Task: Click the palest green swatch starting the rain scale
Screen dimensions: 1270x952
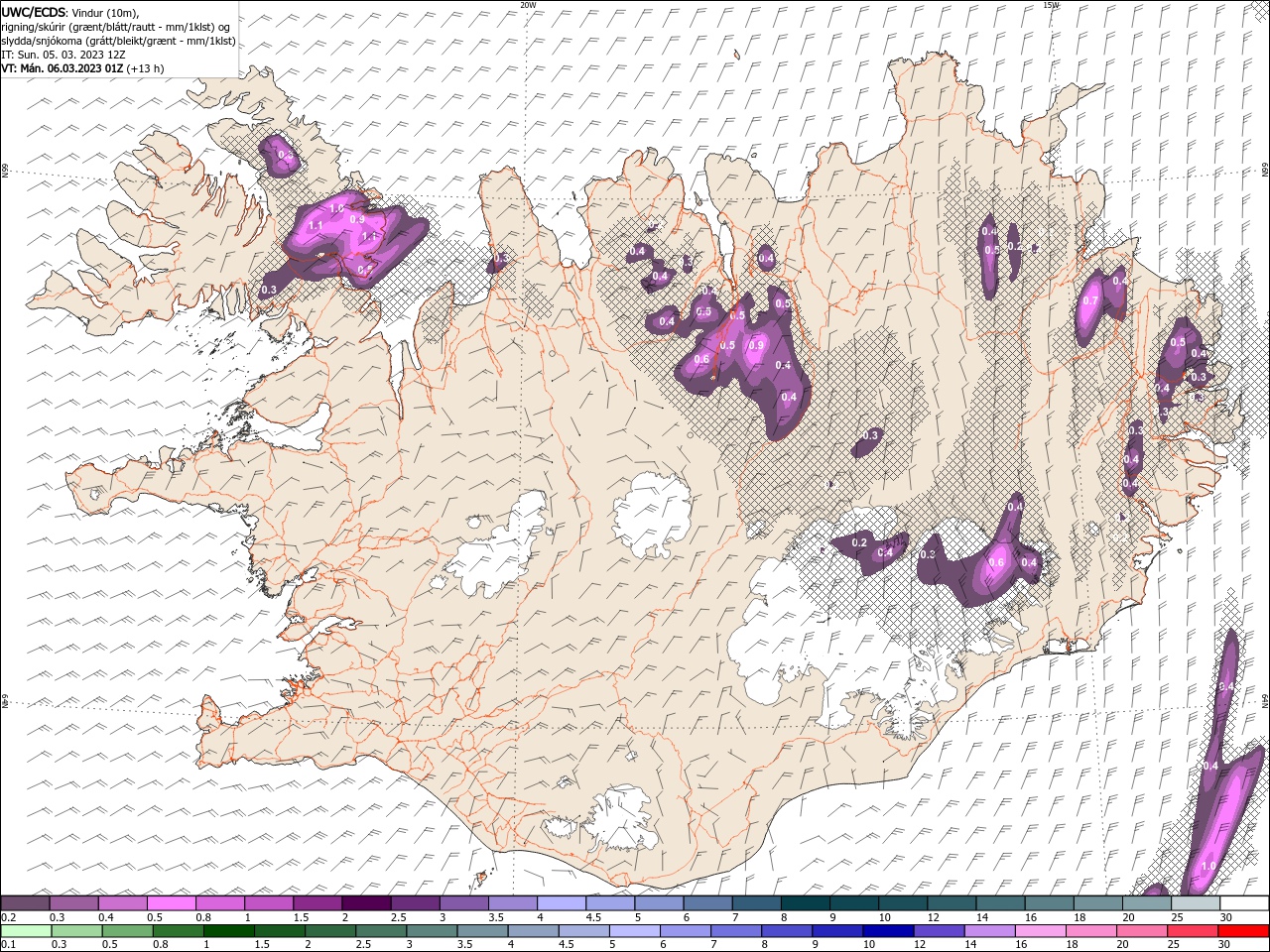Action: [x=26, y=931]
